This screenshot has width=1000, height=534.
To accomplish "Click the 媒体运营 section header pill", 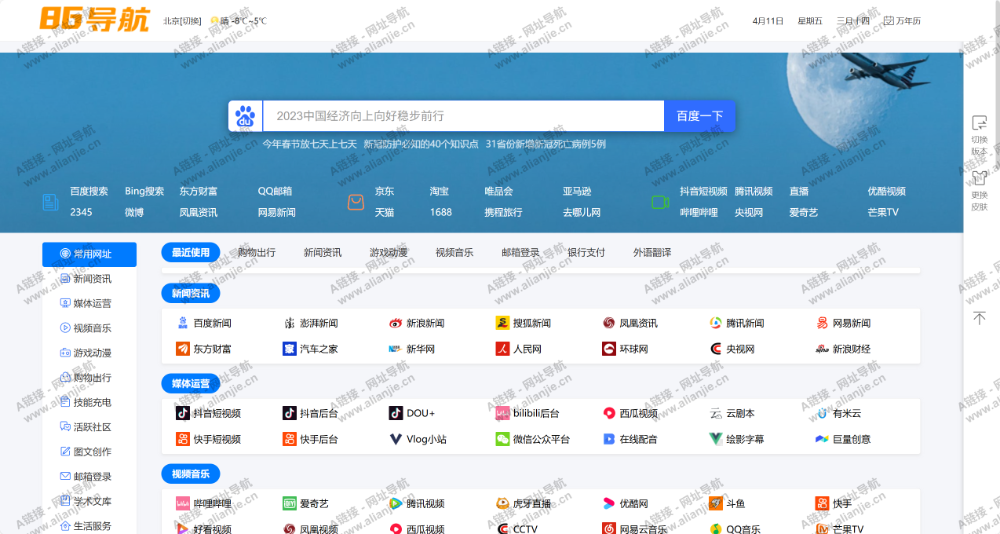I will click(x=191, y=383).
